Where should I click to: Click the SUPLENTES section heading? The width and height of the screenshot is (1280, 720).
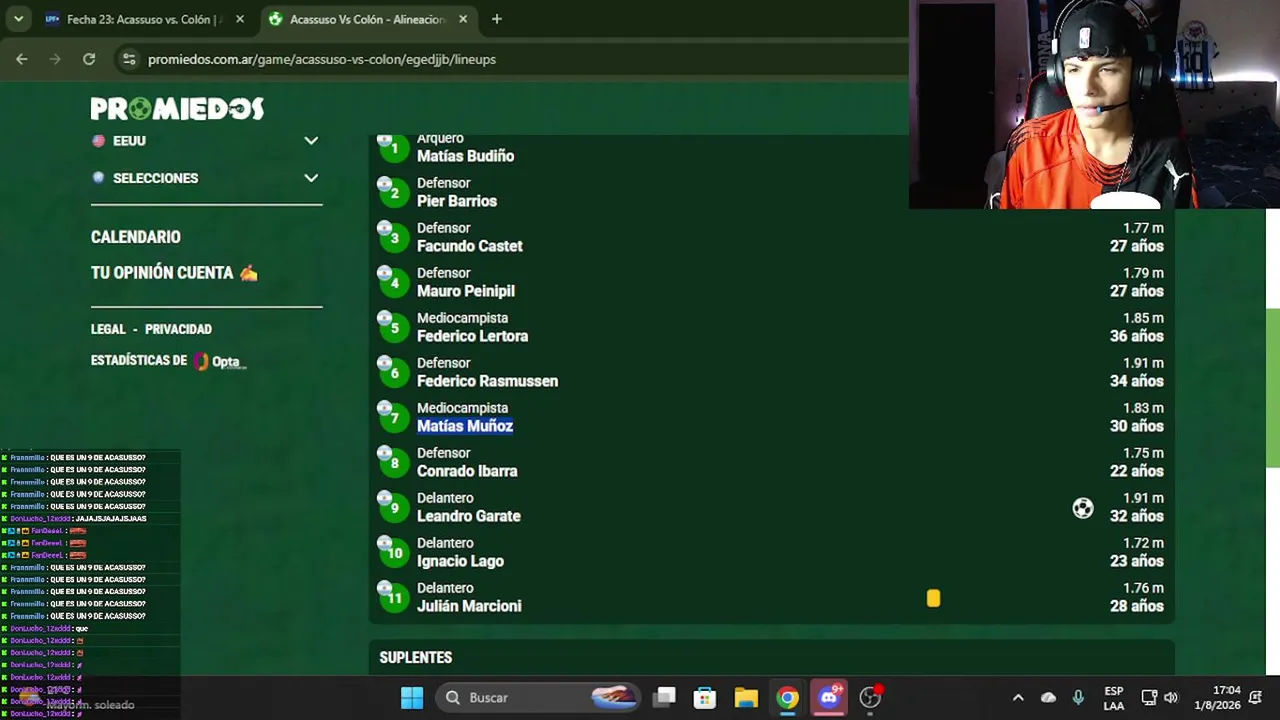[x=416, y=658]
